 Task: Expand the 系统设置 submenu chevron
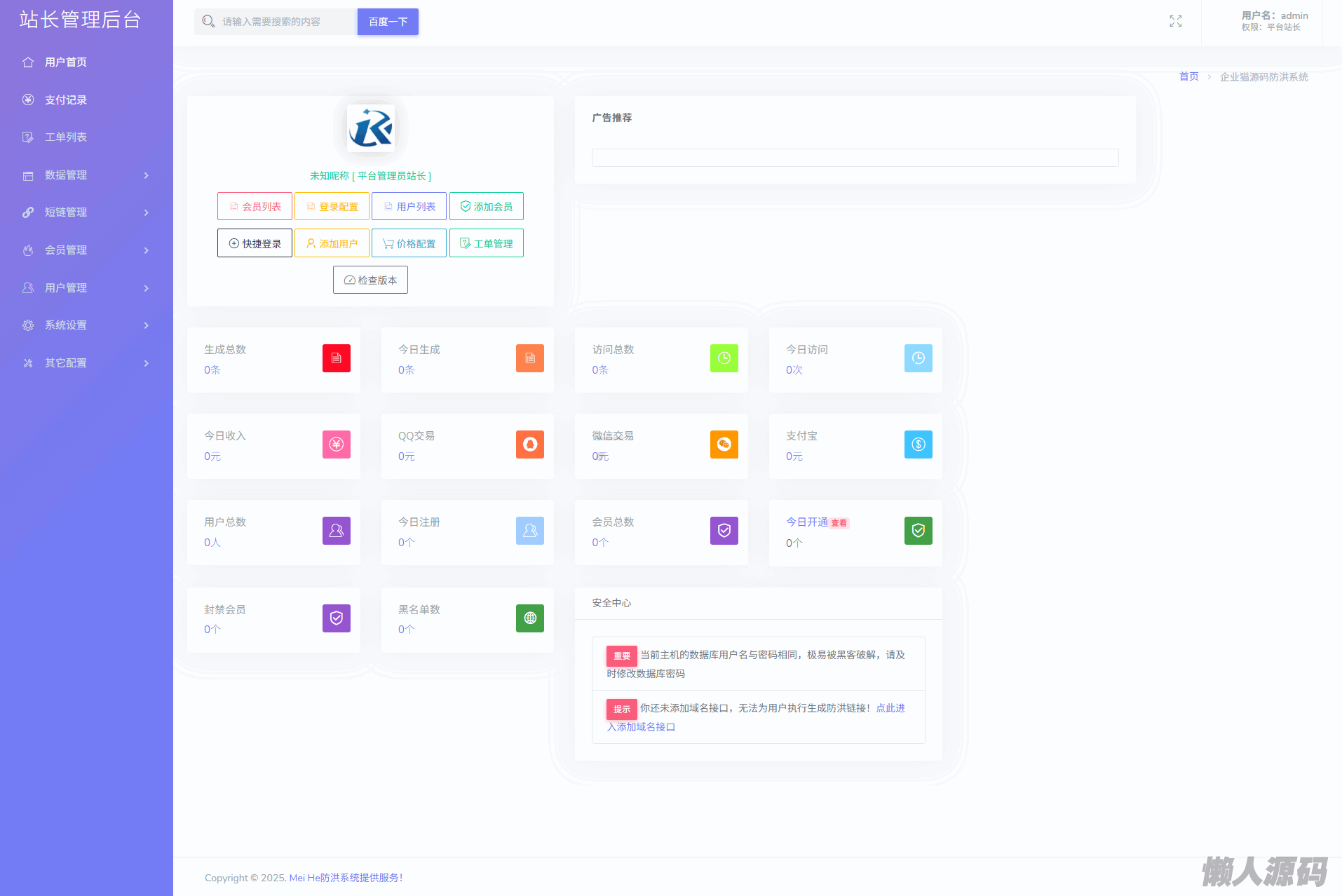(147, 325)
